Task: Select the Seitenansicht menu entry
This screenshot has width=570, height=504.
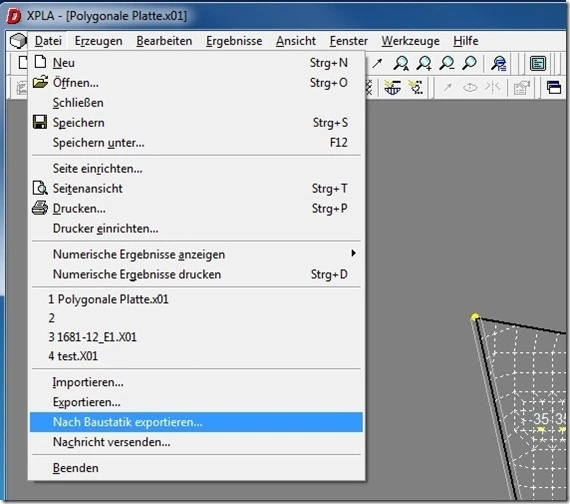Action: pyautogui.click(x=196, y=188)
